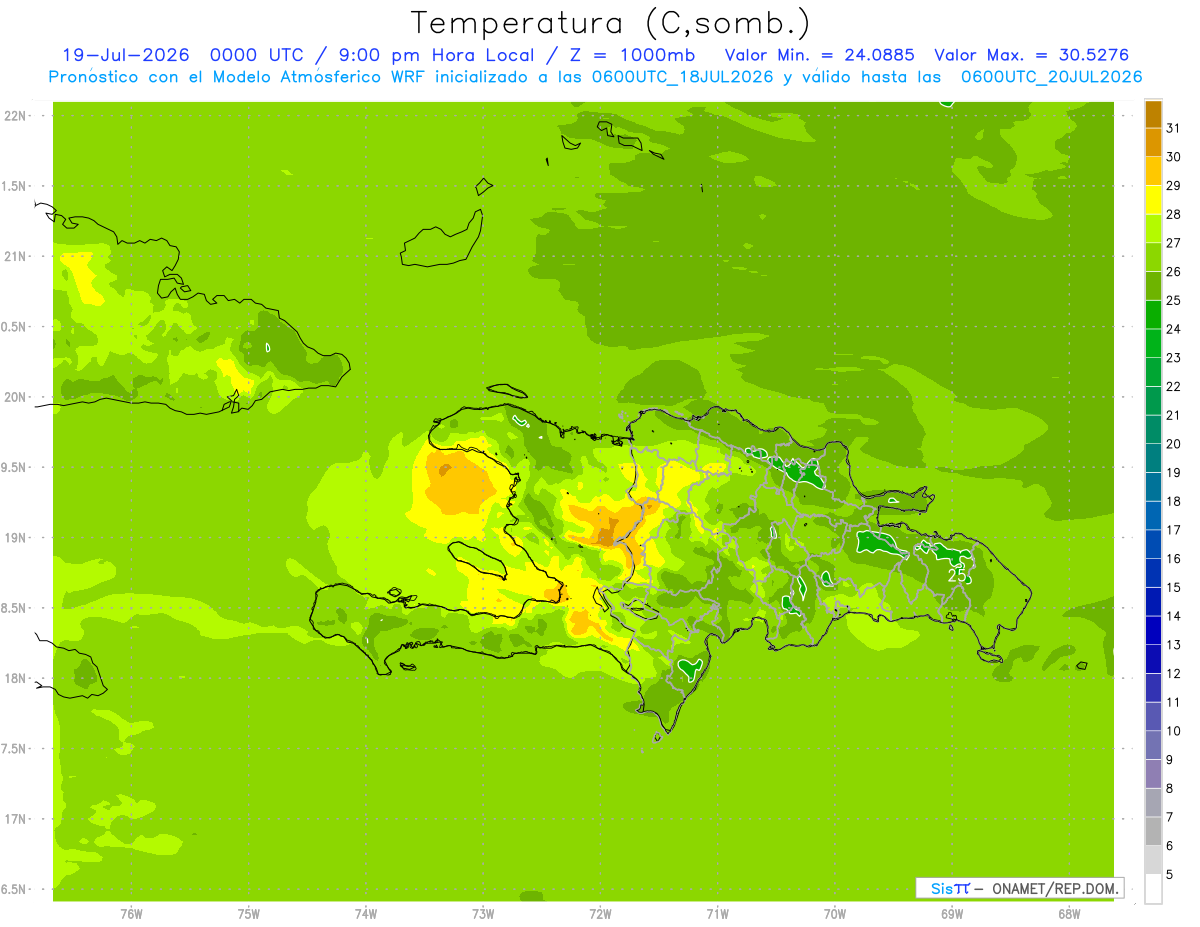The height and width of the screenshot is (927, 1200).
Task: Click the legend swatch between 12 and 13
Action: pyautogui.click(x=1153, y=659)
